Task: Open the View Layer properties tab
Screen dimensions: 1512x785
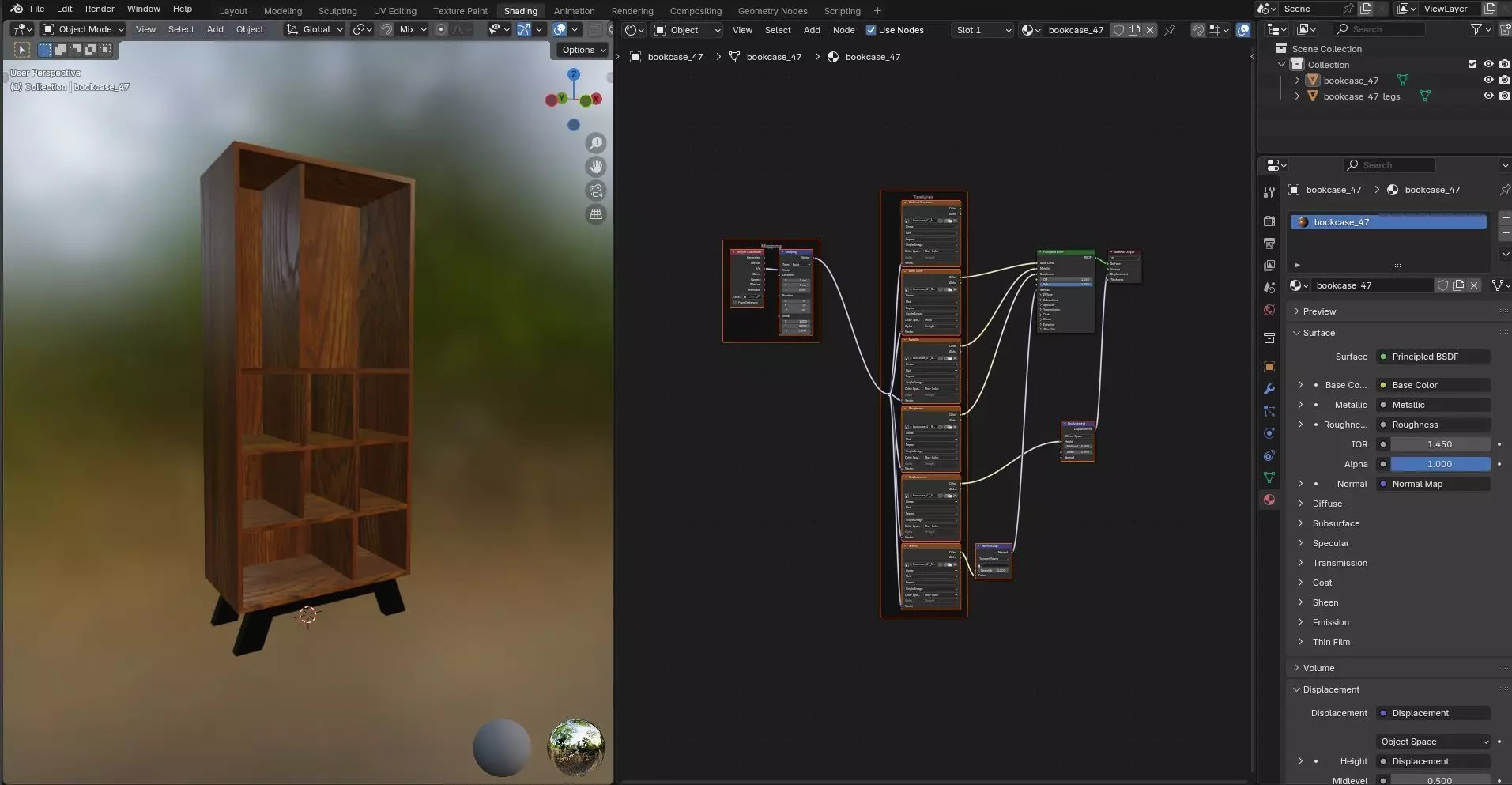Action: pyautogui.click(x=1269, y=266)
